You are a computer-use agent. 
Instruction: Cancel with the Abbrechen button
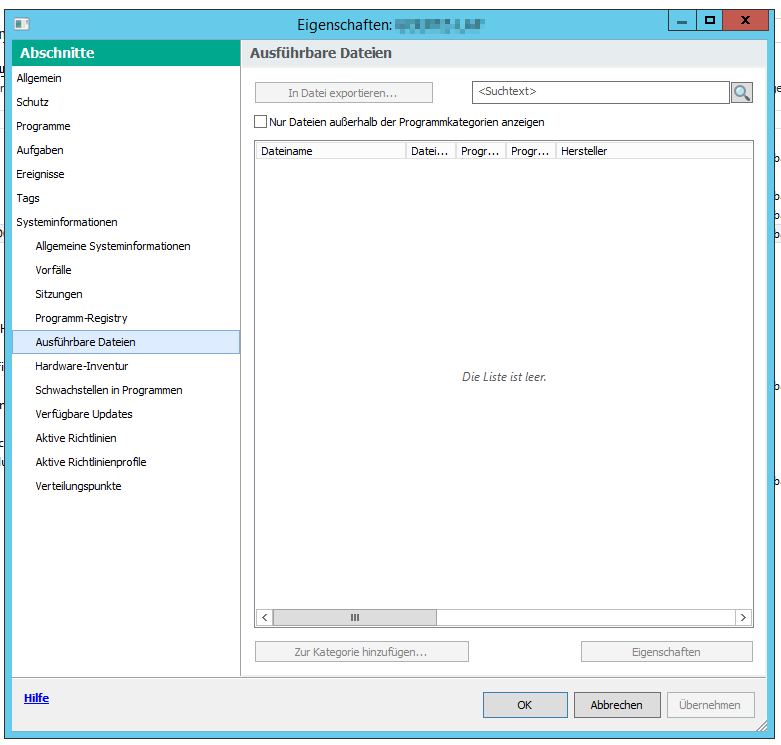pyautogui.click(x=617, y=705)
